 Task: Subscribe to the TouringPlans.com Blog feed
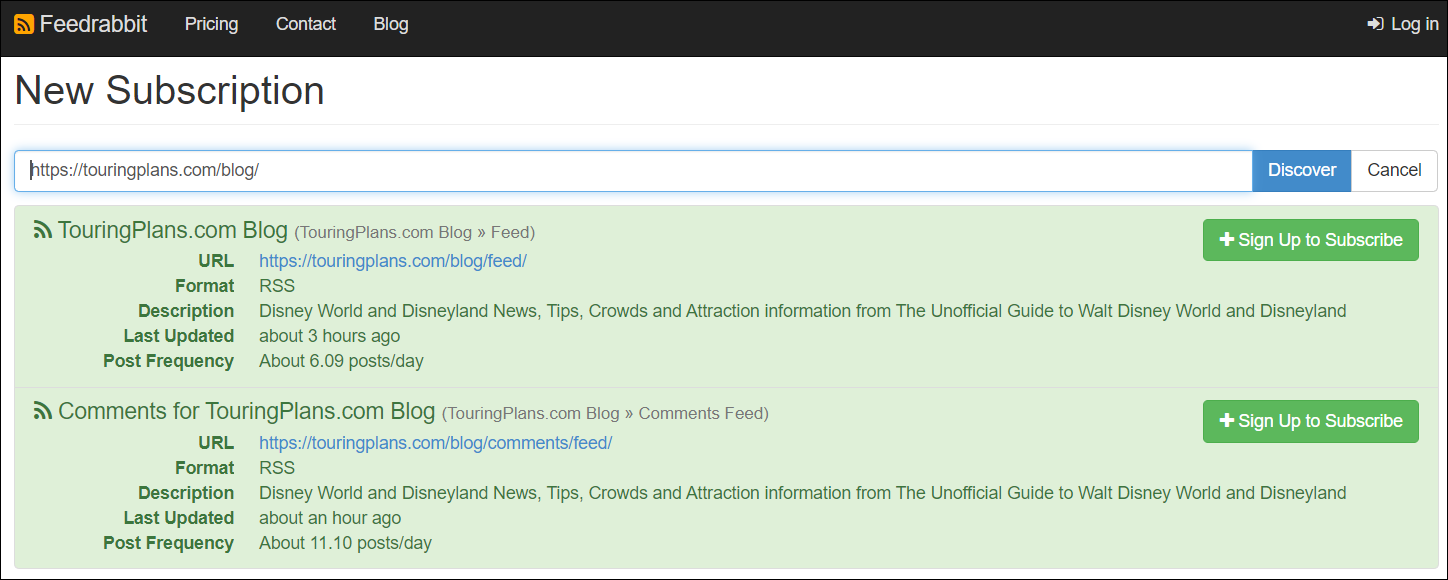pos(1310,240)
